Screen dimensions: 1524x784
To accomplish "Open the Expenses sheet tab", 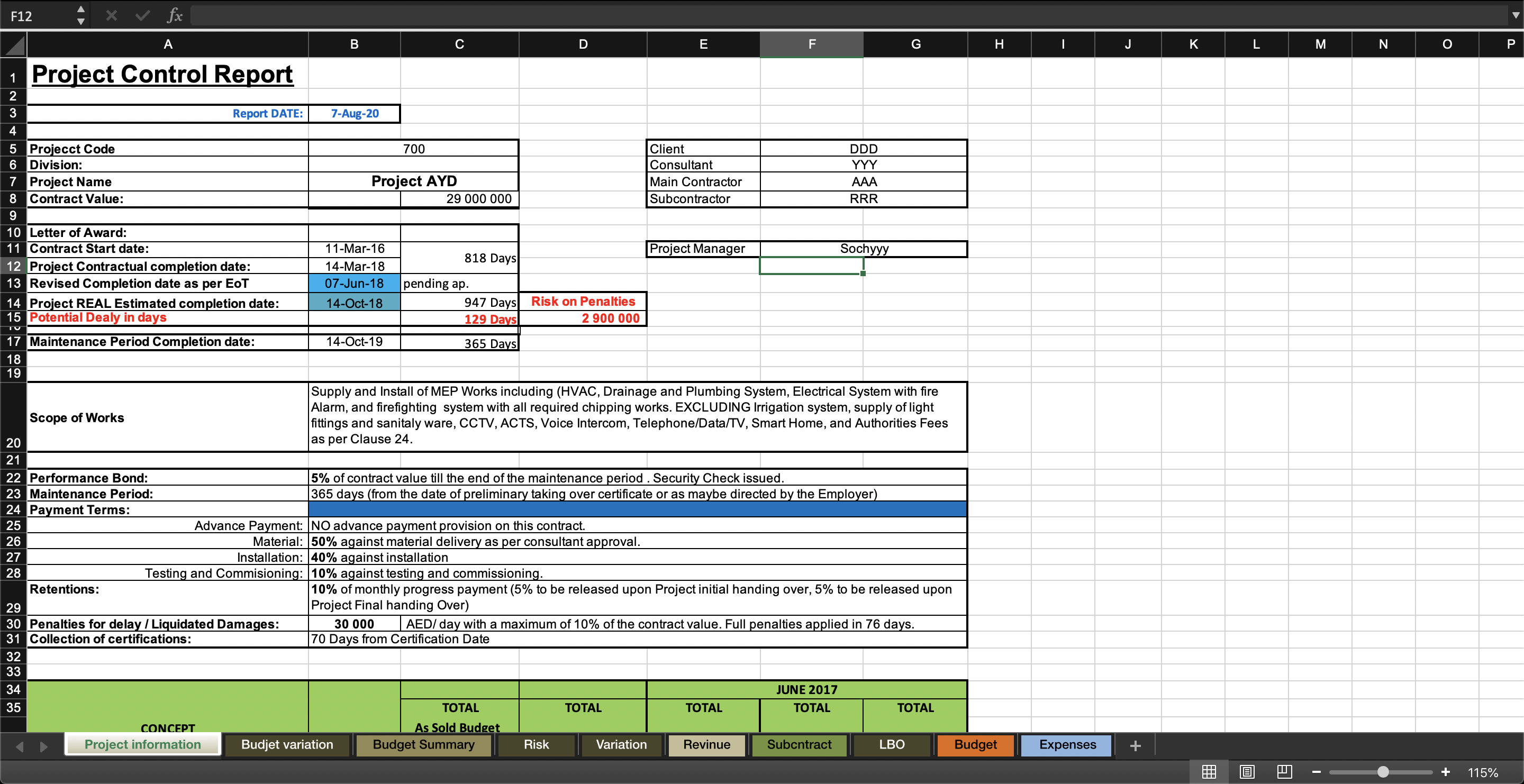I will (1067, 744).
